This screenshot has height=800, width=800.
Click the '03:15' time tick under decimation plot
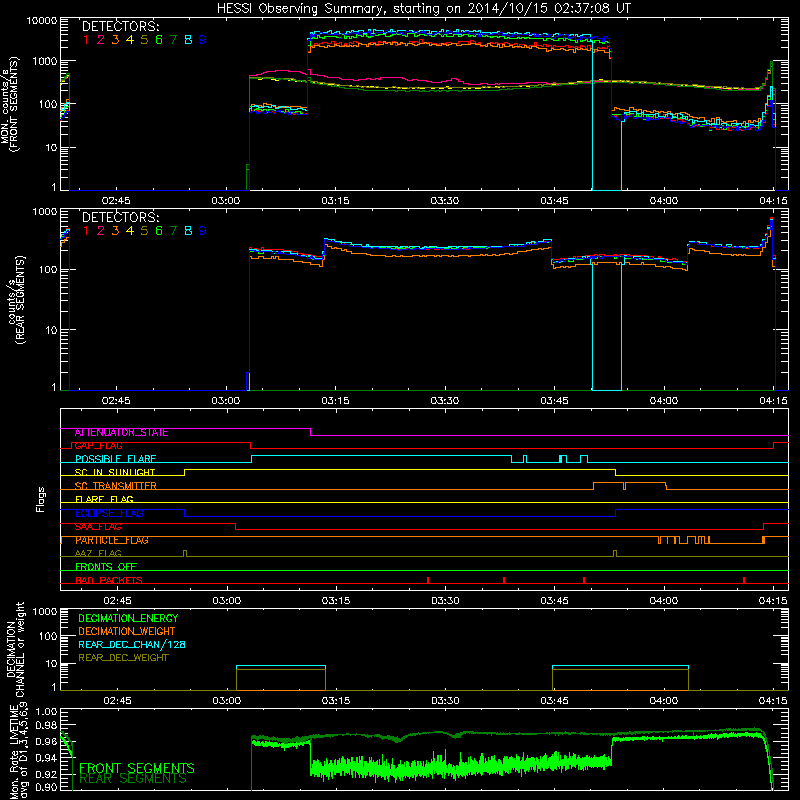click(336, 701)
